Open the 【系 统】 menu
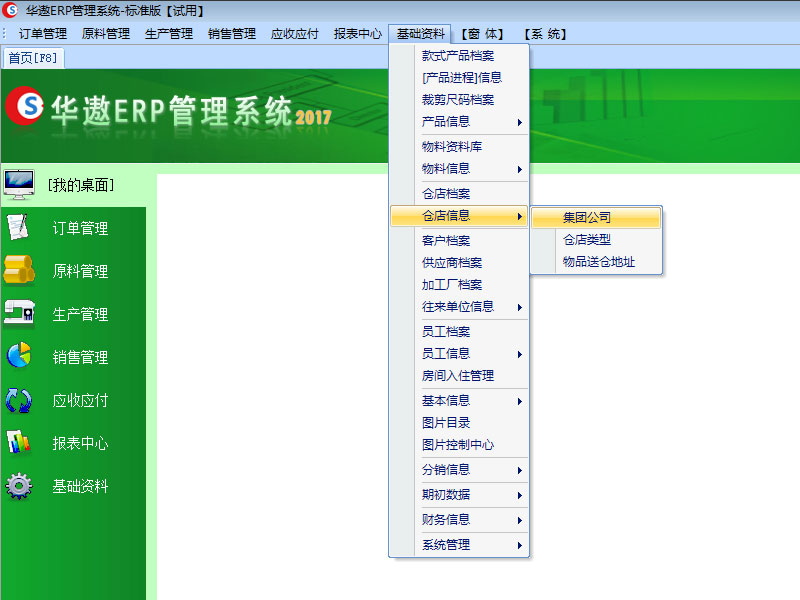800x600 pixels. (545, 34)
